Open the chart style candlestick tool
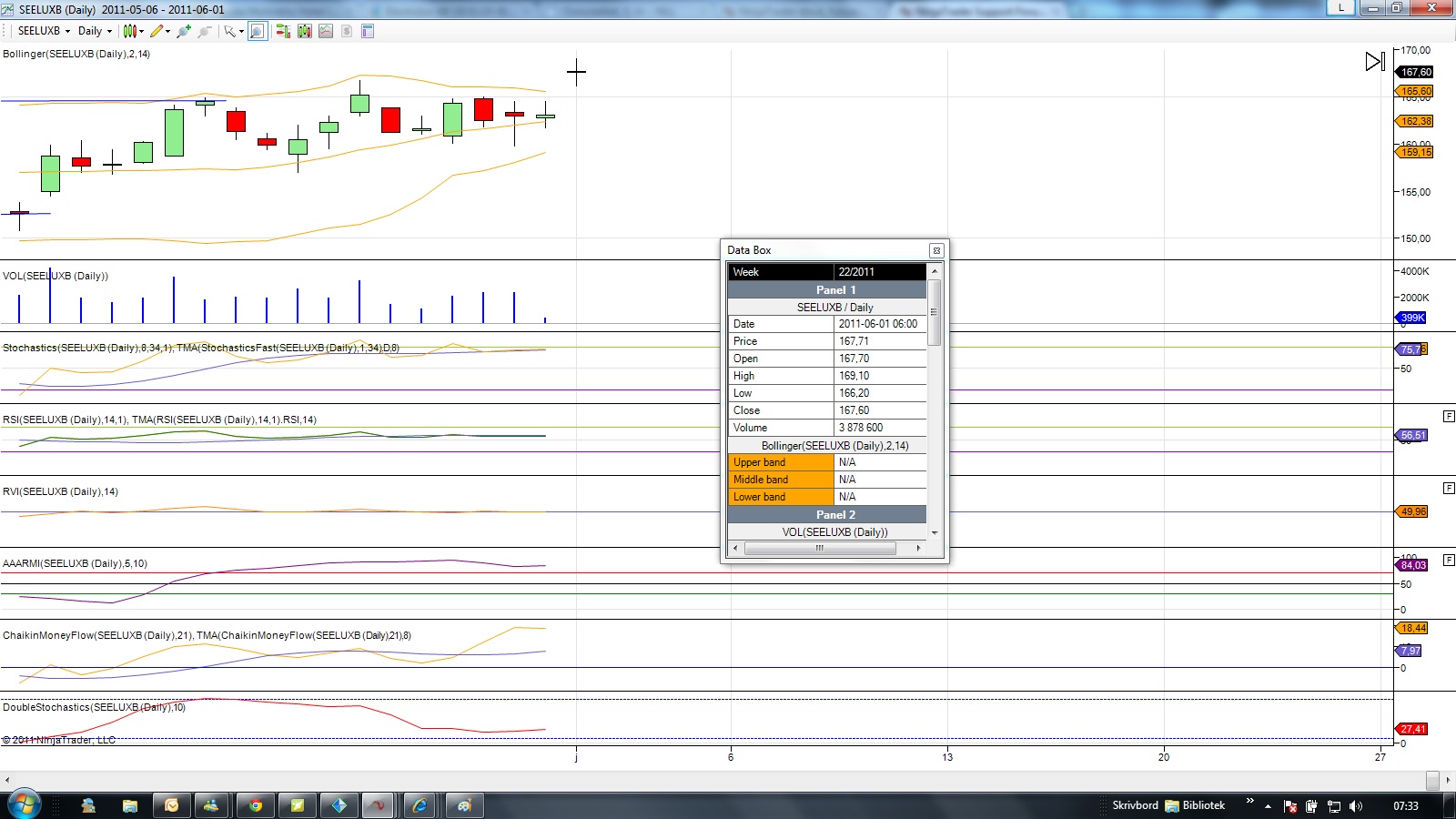The image size is (1456, 819). 130,31
